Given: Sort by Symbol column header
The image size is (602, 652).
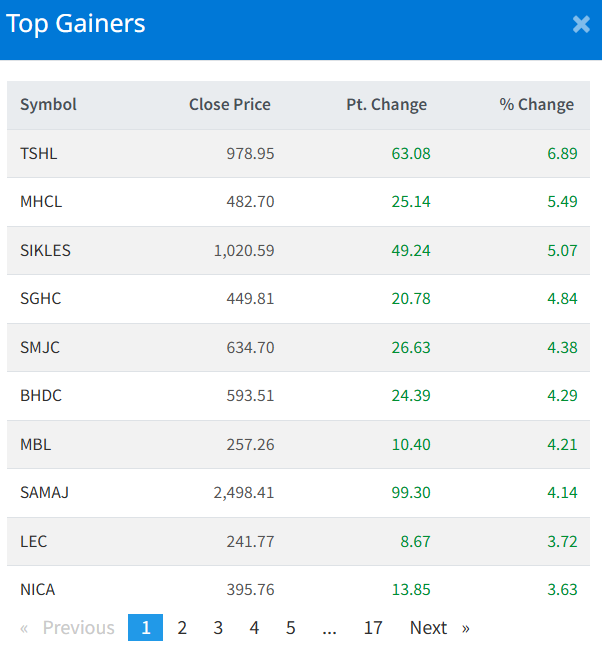Looking at the screenshot, I should point(48,105).
